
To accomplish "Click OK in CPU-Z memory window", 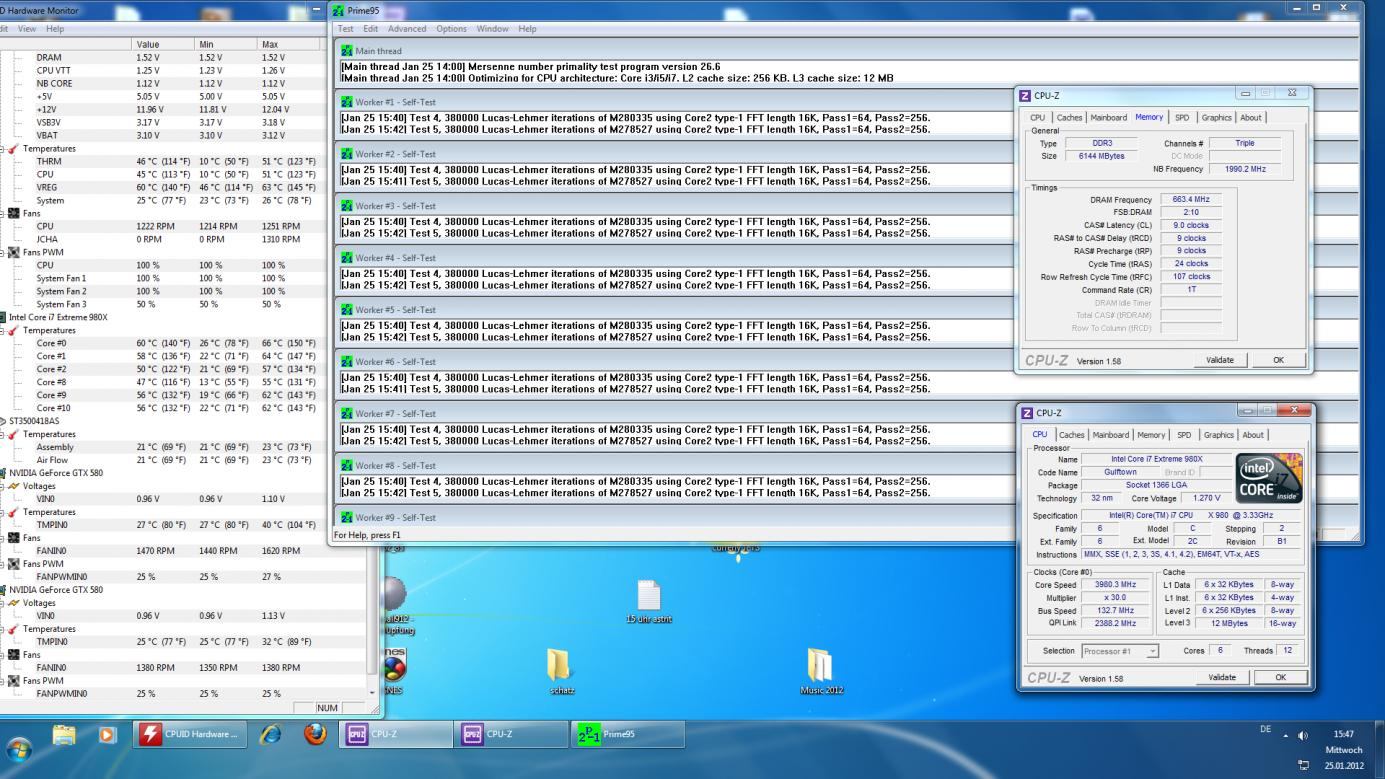I will click(x=1278, y=360).
